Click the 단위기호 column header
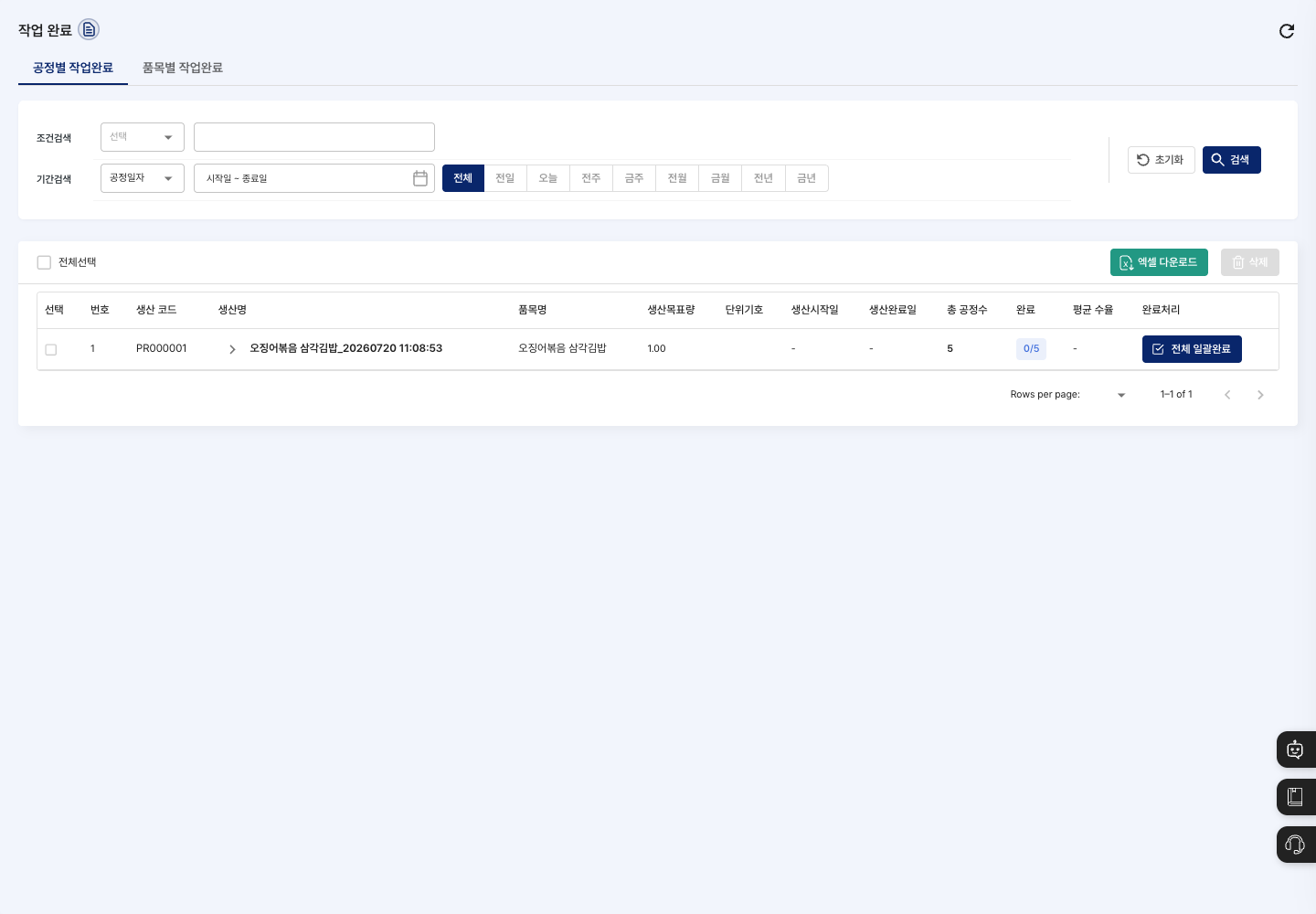 pyautogui.click(x=744, y=310)
